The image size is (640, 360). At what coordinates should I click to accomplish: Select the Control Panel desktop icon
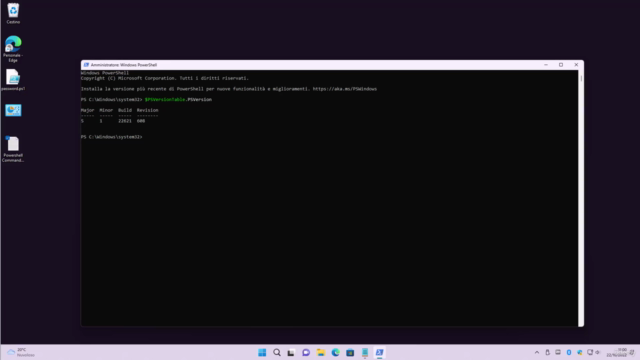pyautogui.click(x=13, y=110)
